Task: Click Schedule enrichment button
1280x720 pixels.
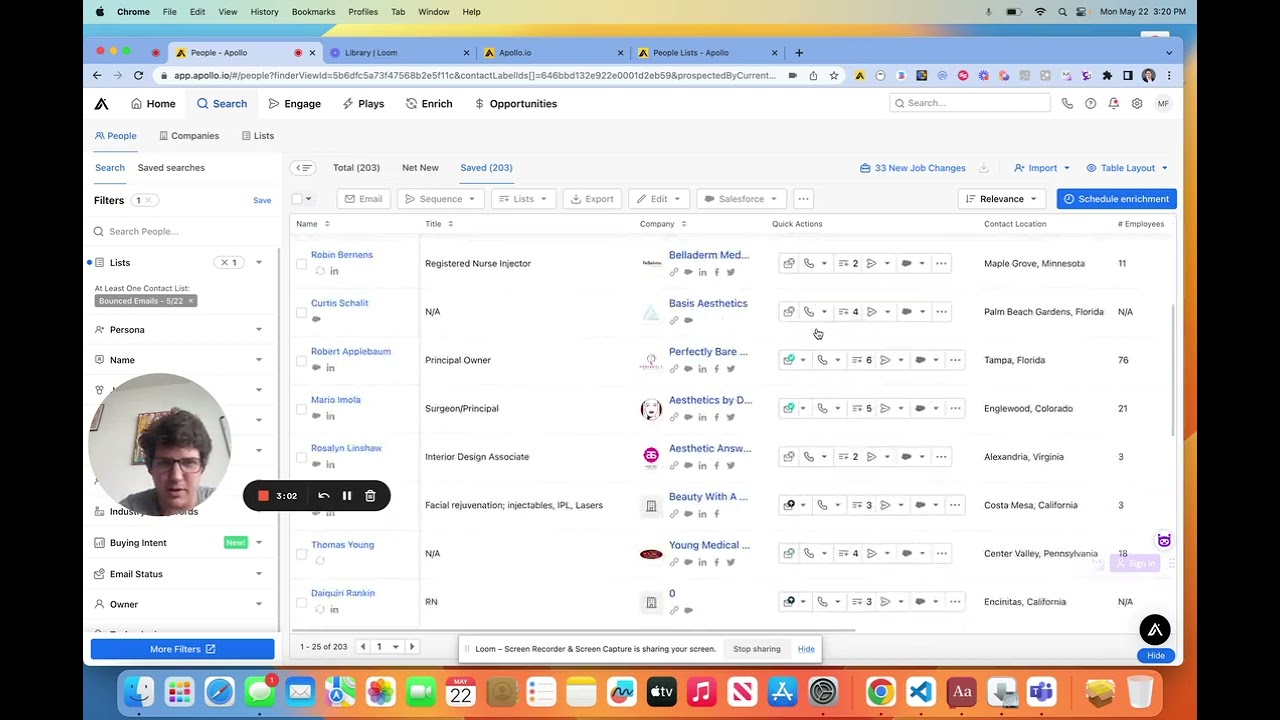Action: [x=1116, y=199]
